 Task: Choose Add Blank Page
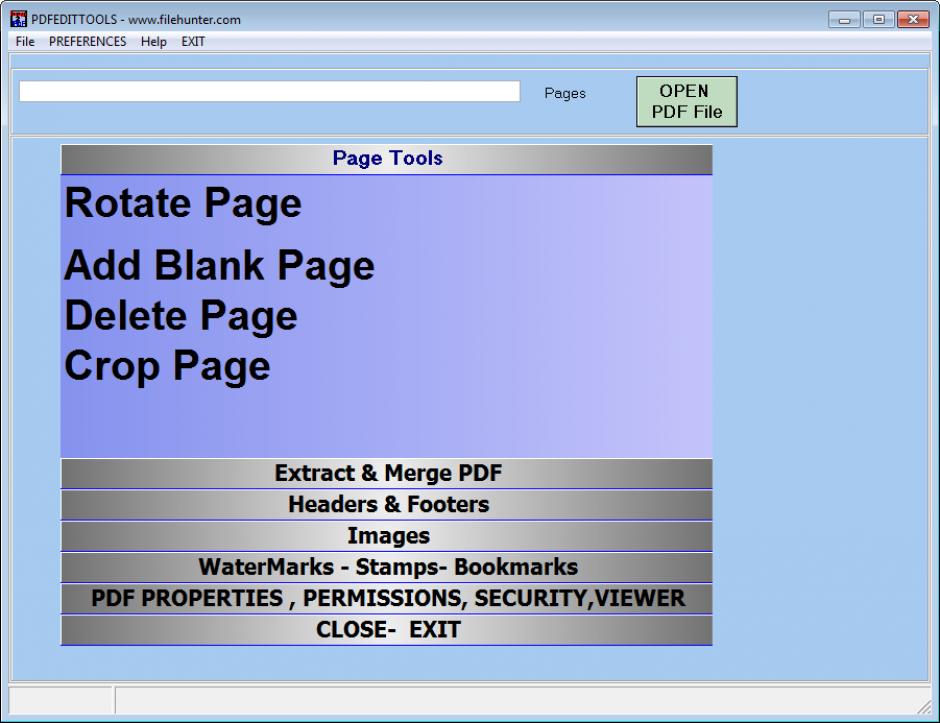[x=219, y=265]
